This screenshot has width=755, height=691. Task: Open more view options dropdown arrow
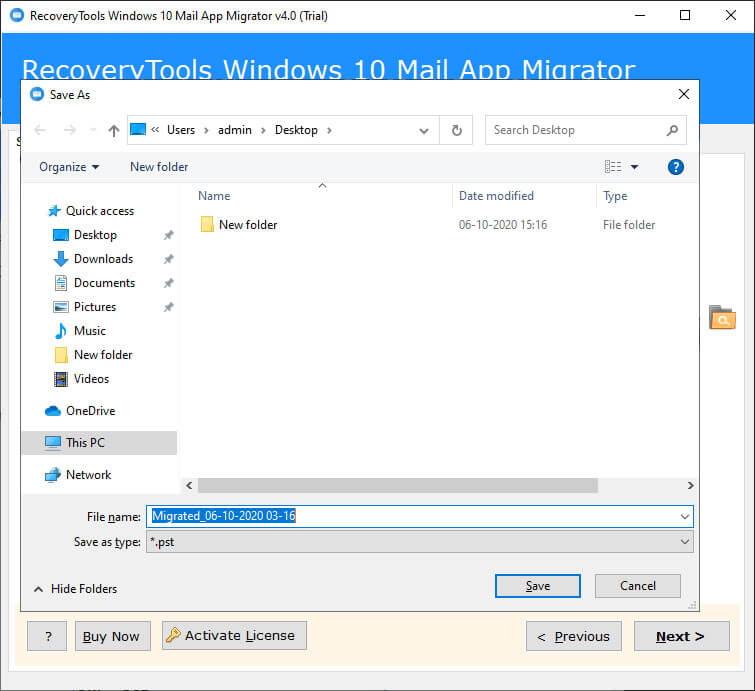(x=635, y=167)
